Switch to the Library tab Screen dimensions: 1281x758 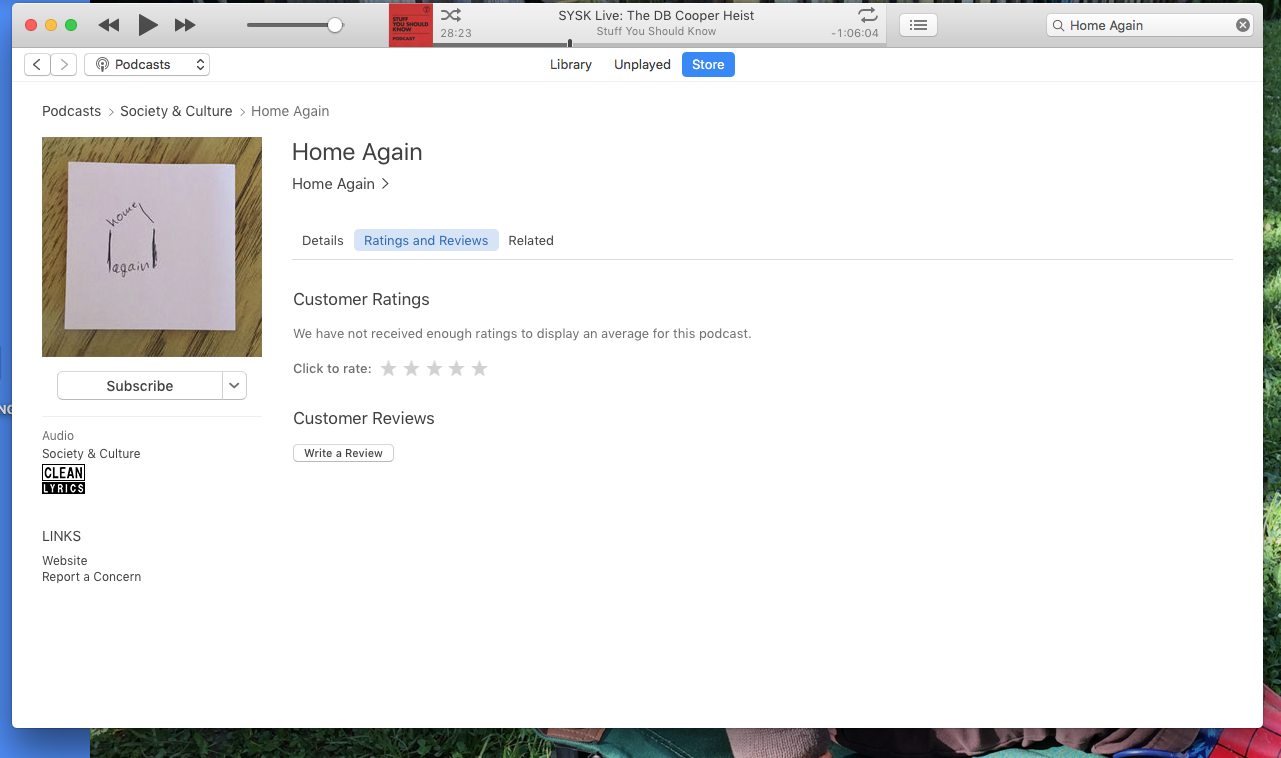pos(571,65)
